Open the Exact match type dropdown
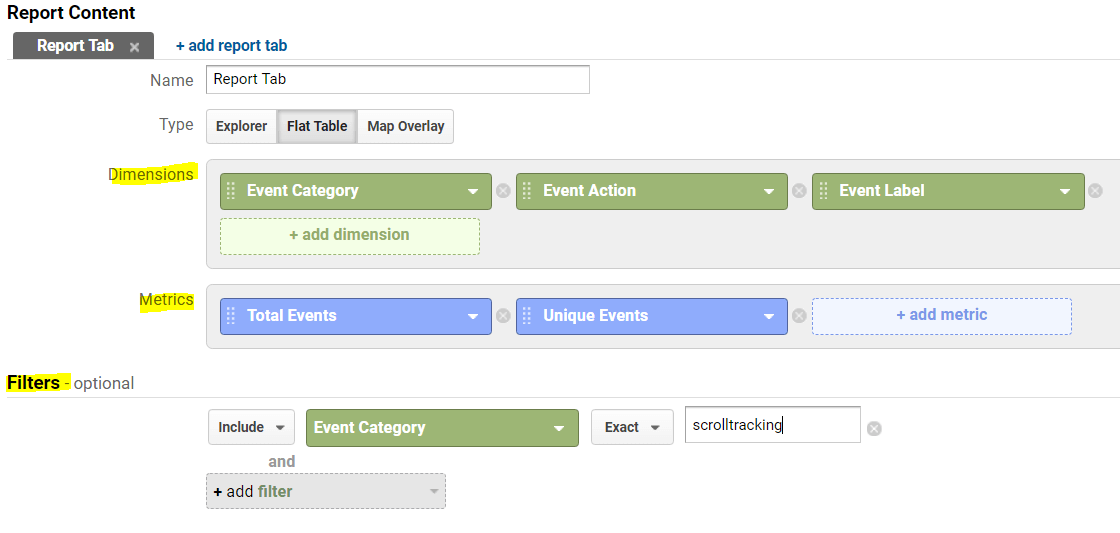This screenshot has height=533, width=1120. click(x=631, y=427)
